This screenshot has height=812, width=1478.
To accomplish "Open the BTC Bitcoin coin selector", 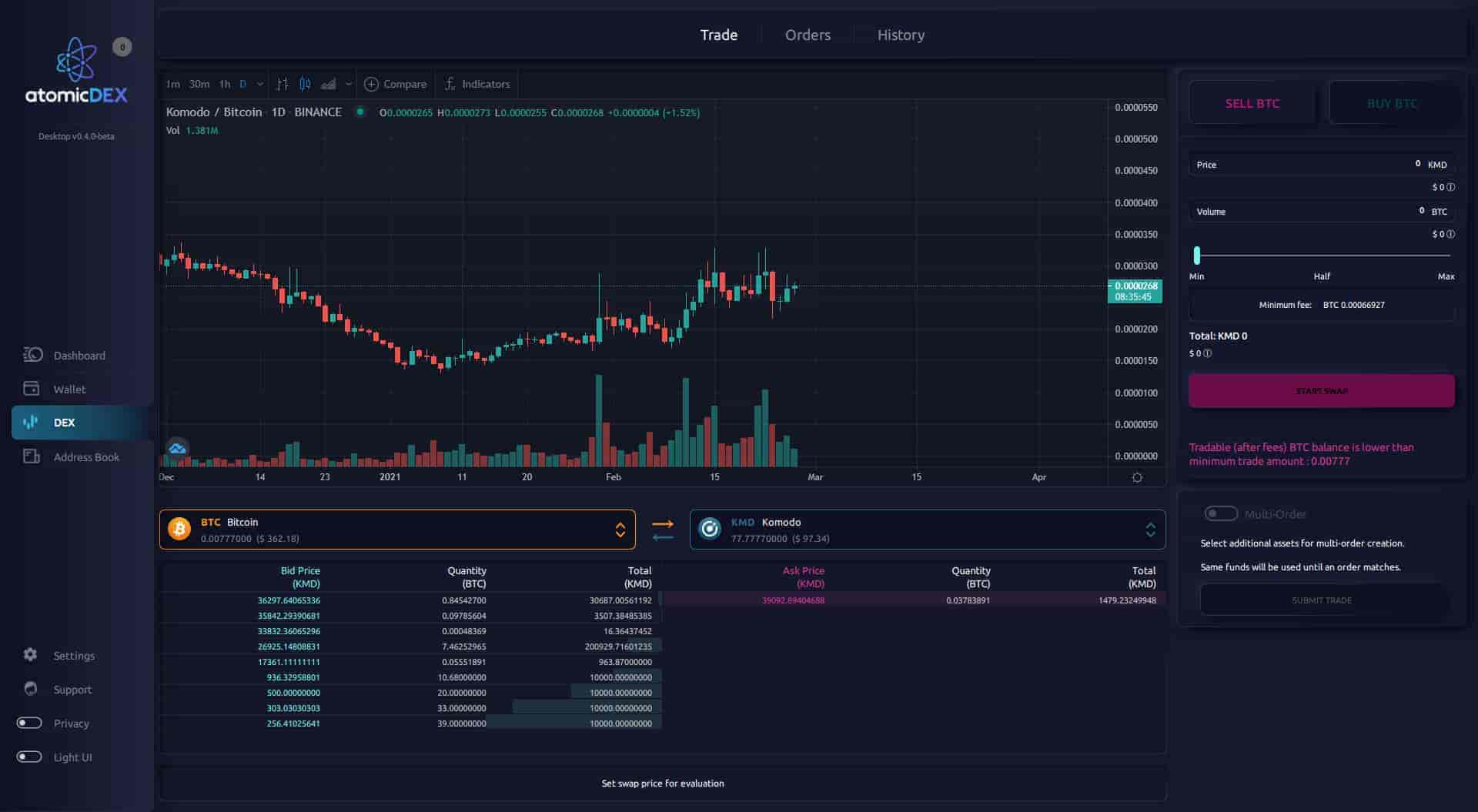I will [397, 530].
